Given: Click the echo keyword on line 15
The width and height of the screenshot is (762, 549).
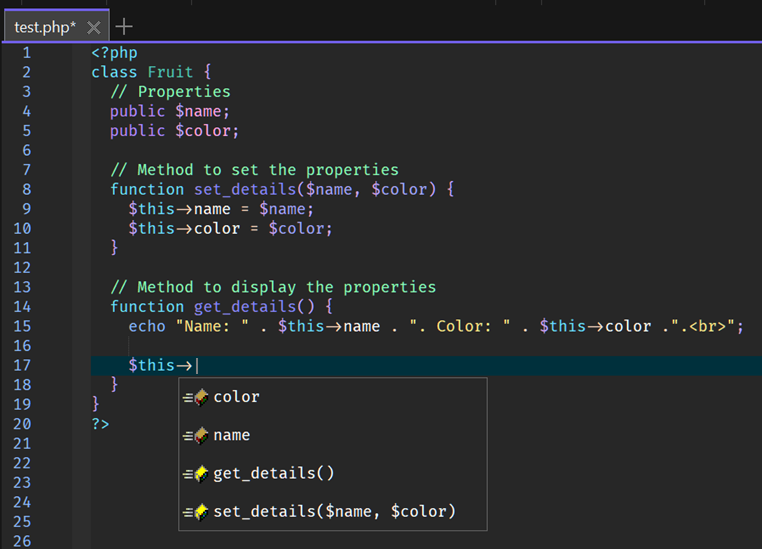Looking at the screenshot, I should click(147, 326).
